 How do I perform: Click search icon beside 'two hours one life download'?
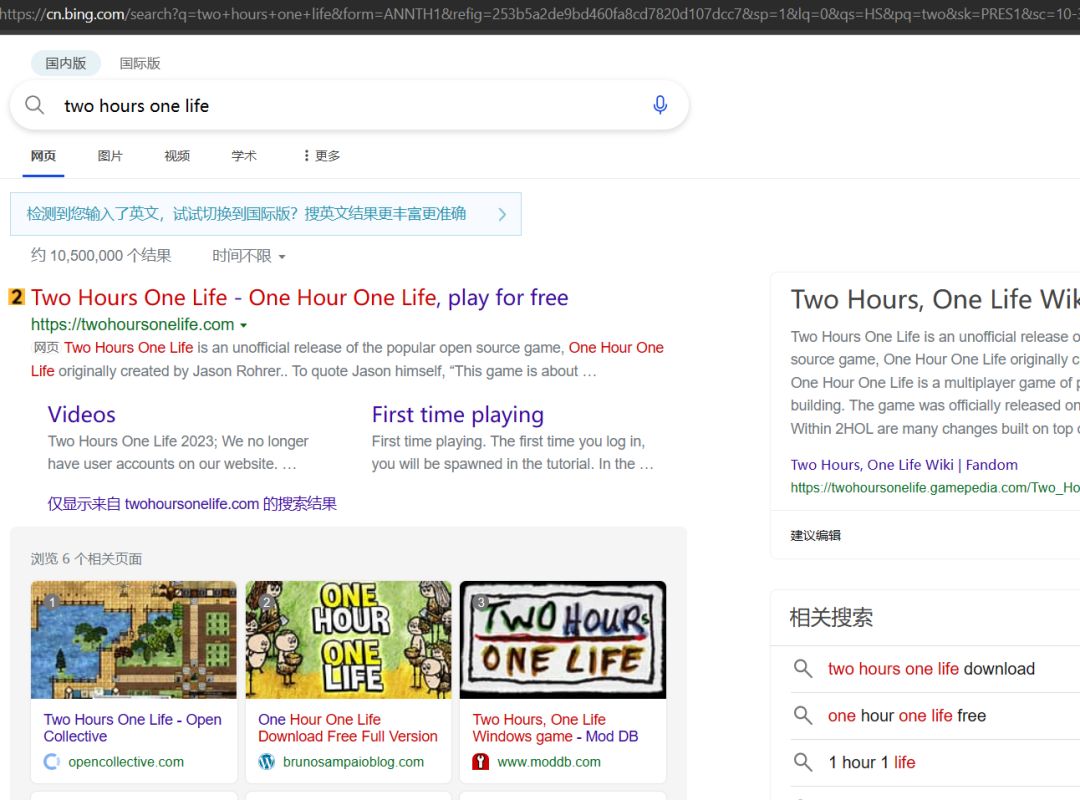coord(802,669)
